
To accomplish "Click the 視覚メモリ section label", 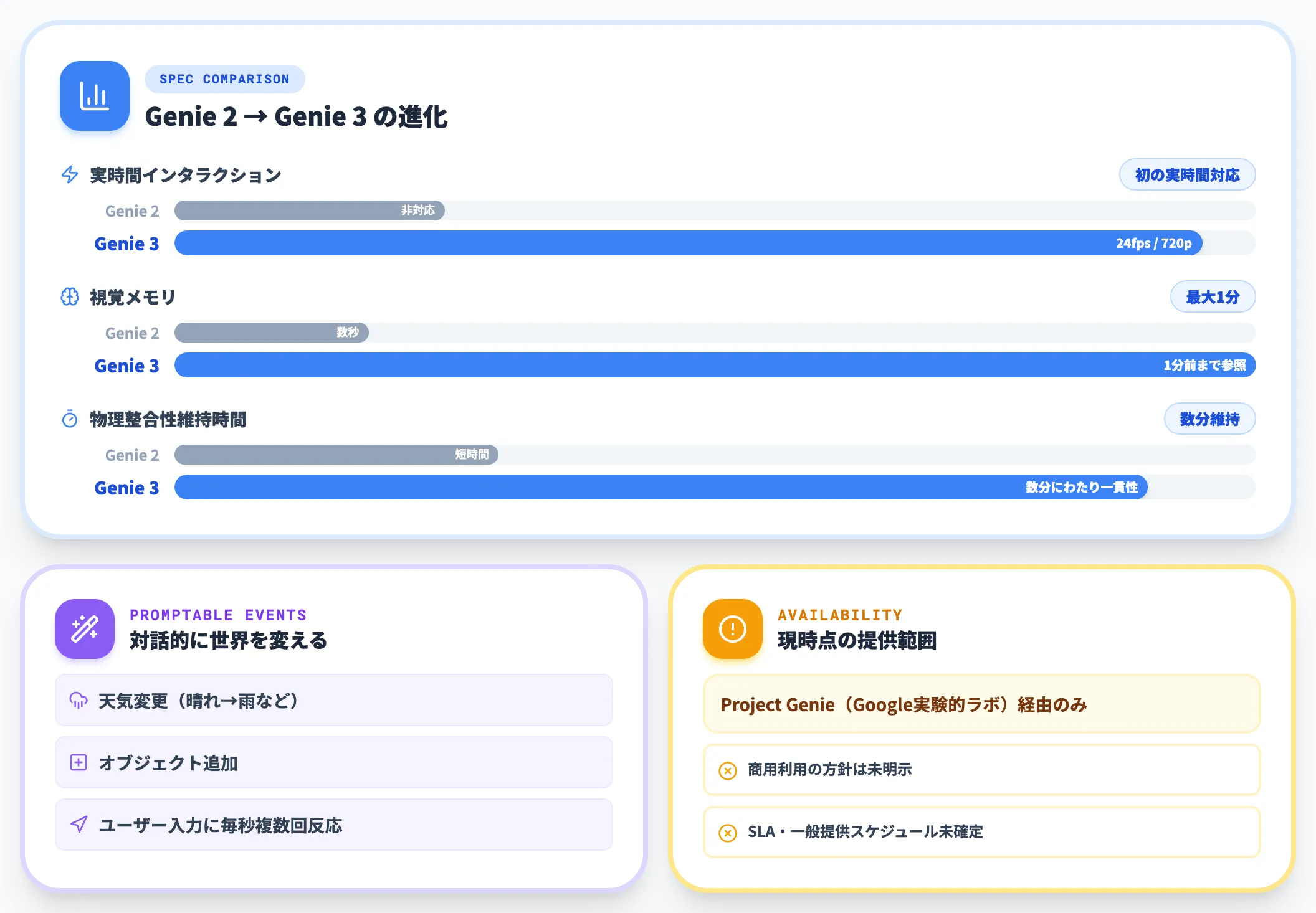I will tap(133, 297).
